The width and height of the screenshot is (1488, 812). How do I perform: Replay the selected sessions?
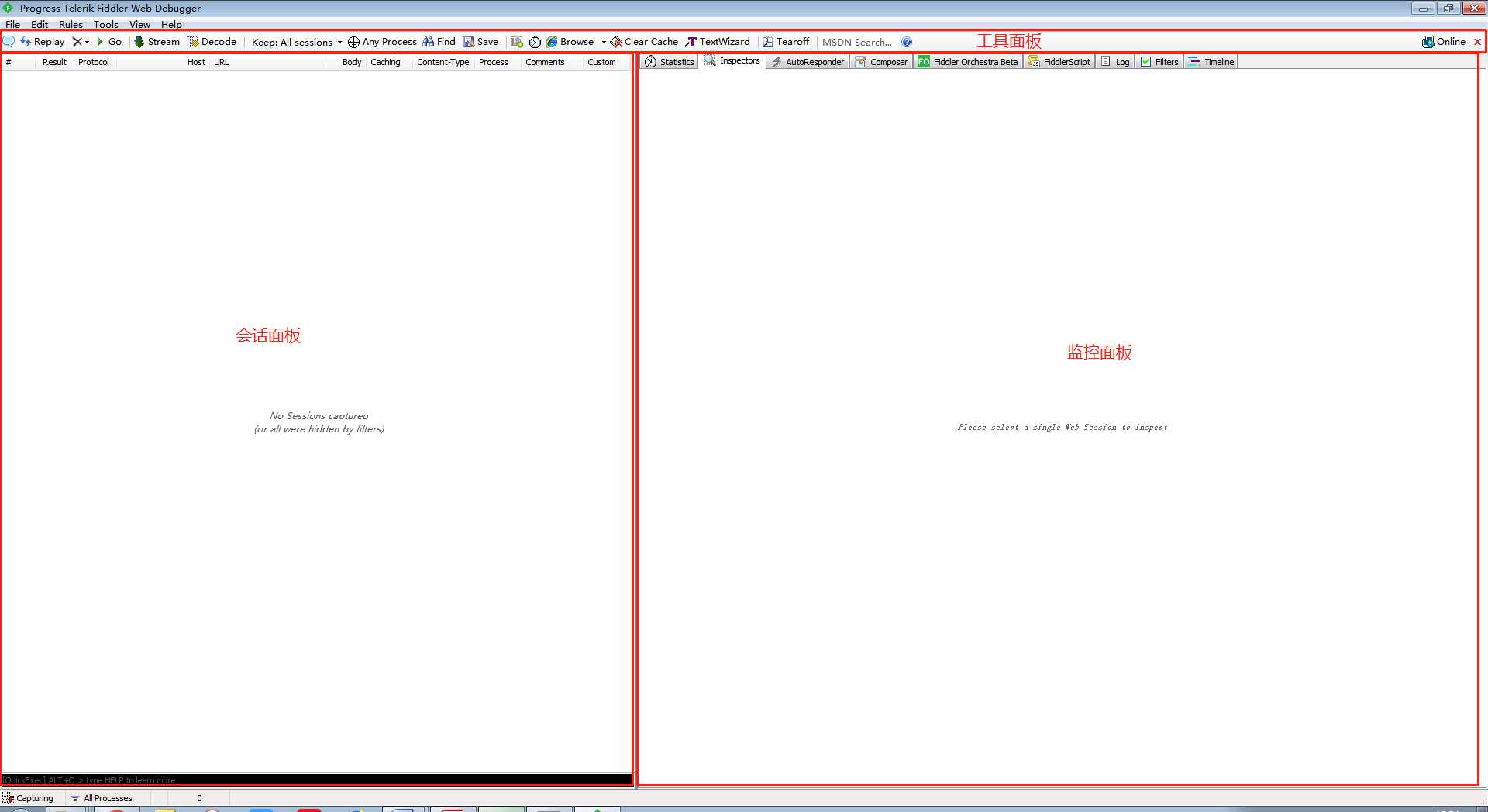click(x=42, y=42)
